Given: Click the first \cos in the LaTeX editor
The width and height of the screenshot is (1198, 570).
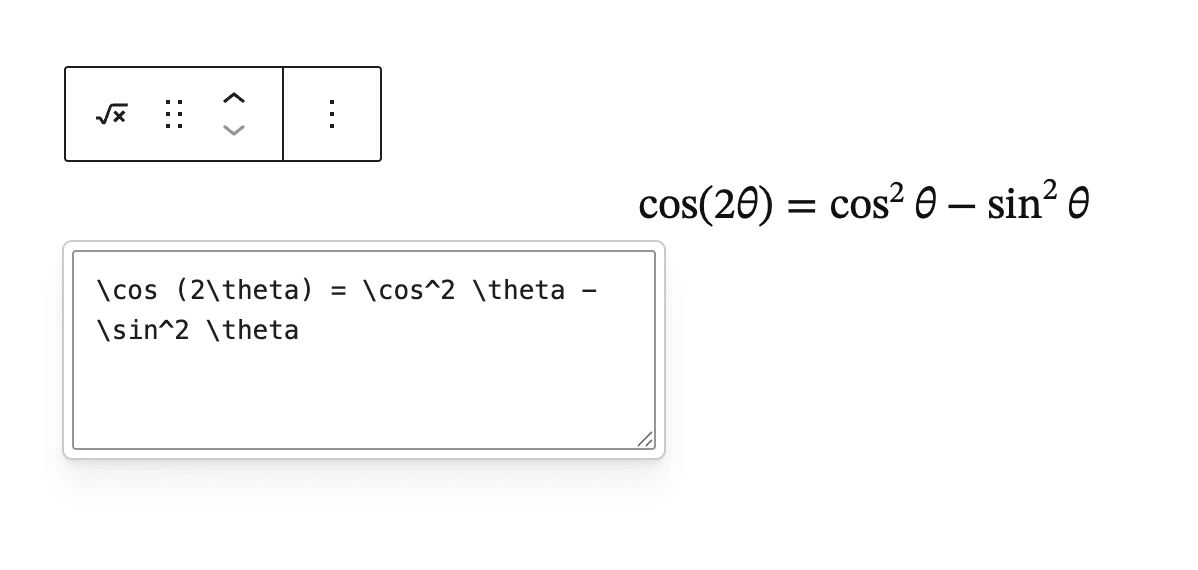Looking at the screenshot, I should [x=127, y=291].
